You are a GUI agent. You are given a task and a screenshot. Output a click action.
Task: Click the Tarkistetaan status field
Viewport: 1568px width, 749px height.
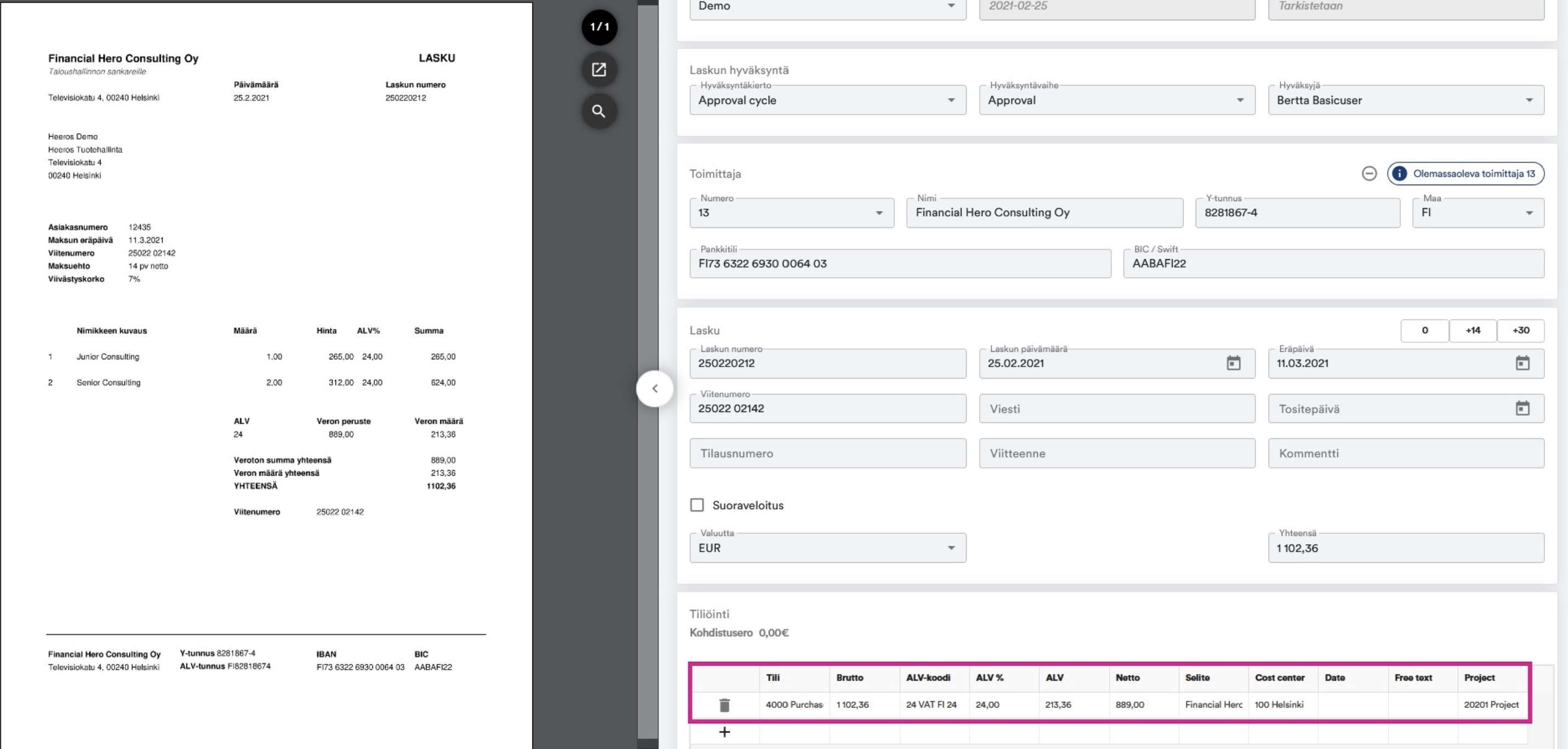[1406, 7]
